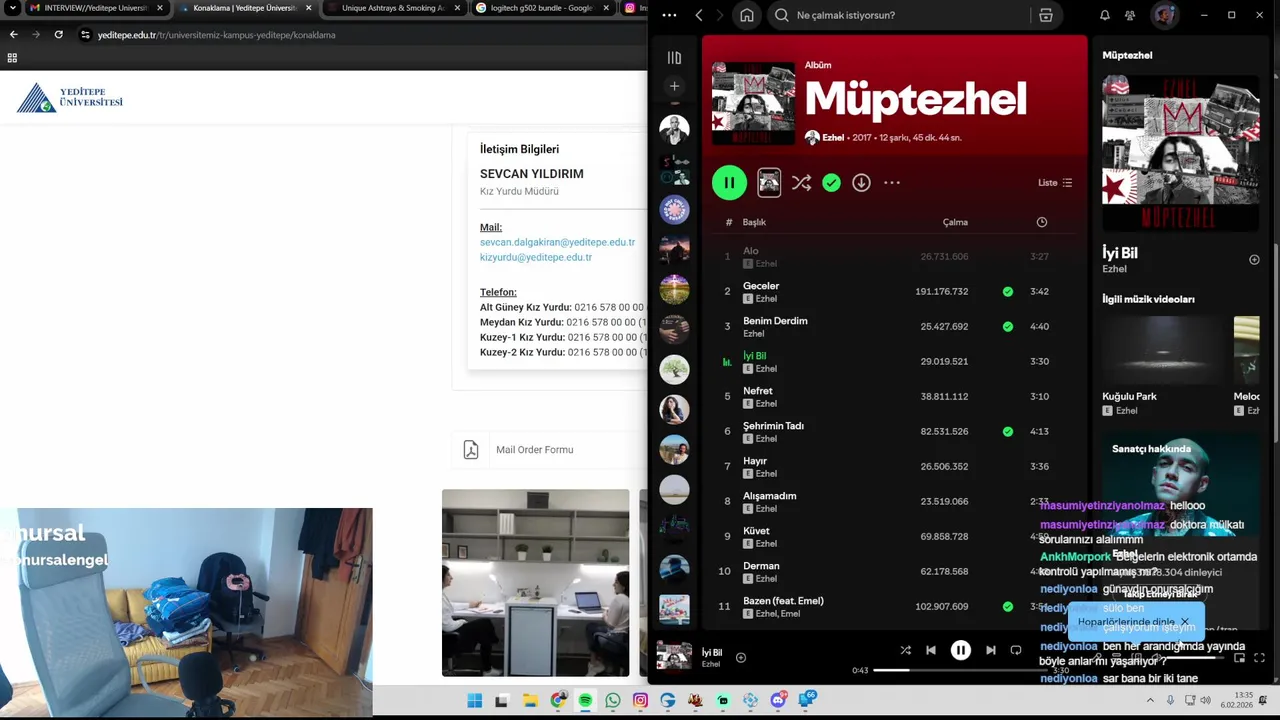
Task: Select the Nefret track row
Action: click(894, 397)
